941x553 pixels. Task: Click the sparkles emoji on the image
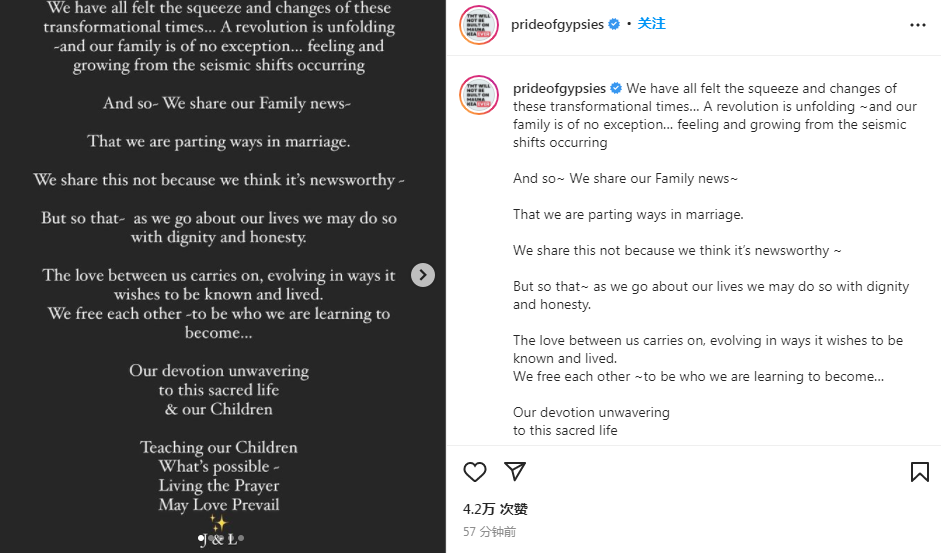click(218, 523)
